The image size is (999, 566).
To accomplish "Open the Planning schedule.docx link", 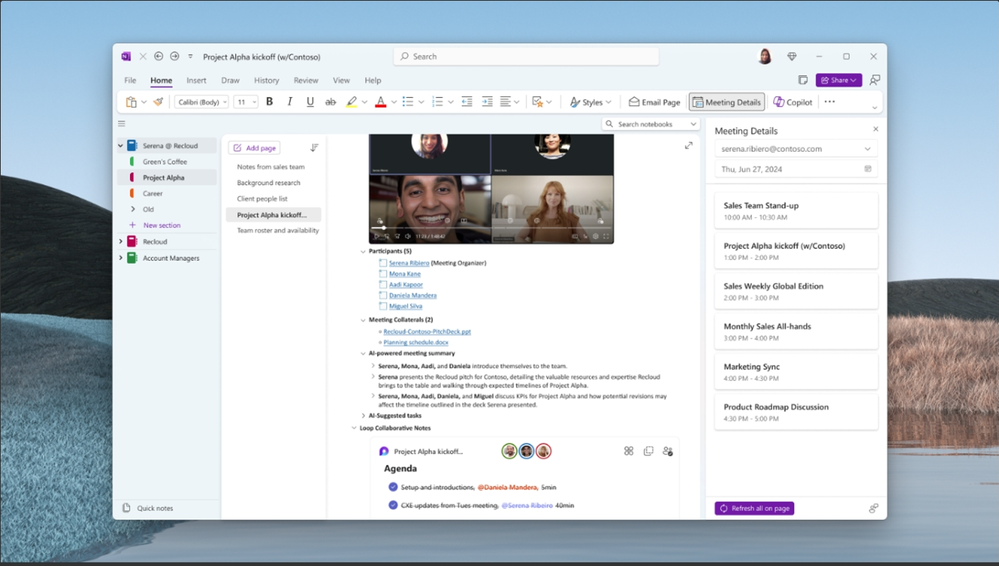I will [x=415, y=342].
